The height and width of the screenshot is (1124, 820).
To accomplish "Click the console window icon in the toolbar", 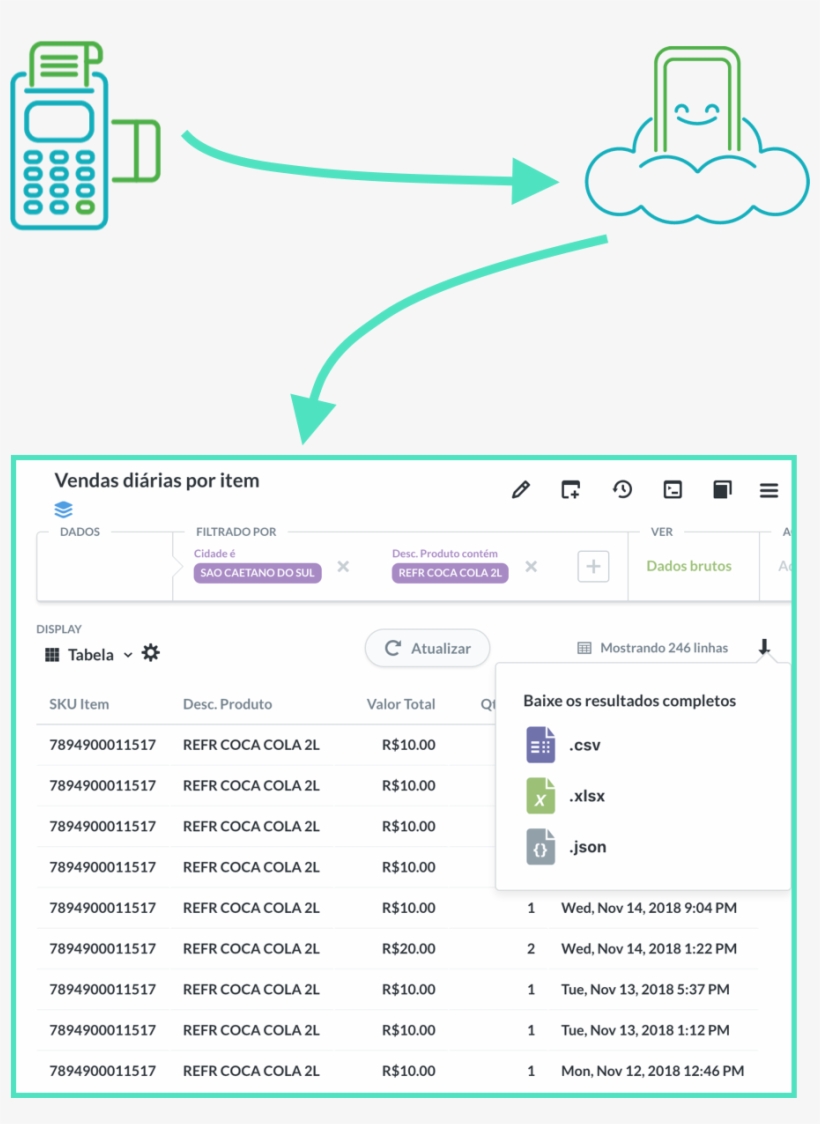I will tap(672, 490).
